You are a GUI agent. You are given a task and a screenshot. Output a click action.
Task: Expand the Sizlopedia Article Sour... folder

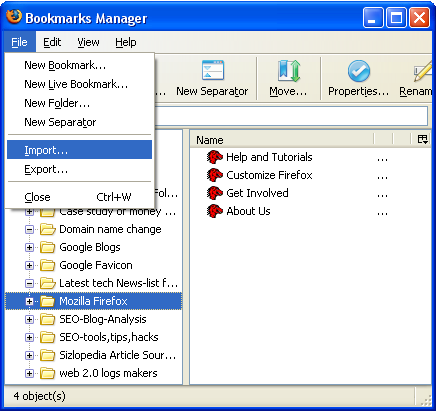pyautogui.click(x=29, y=355)
